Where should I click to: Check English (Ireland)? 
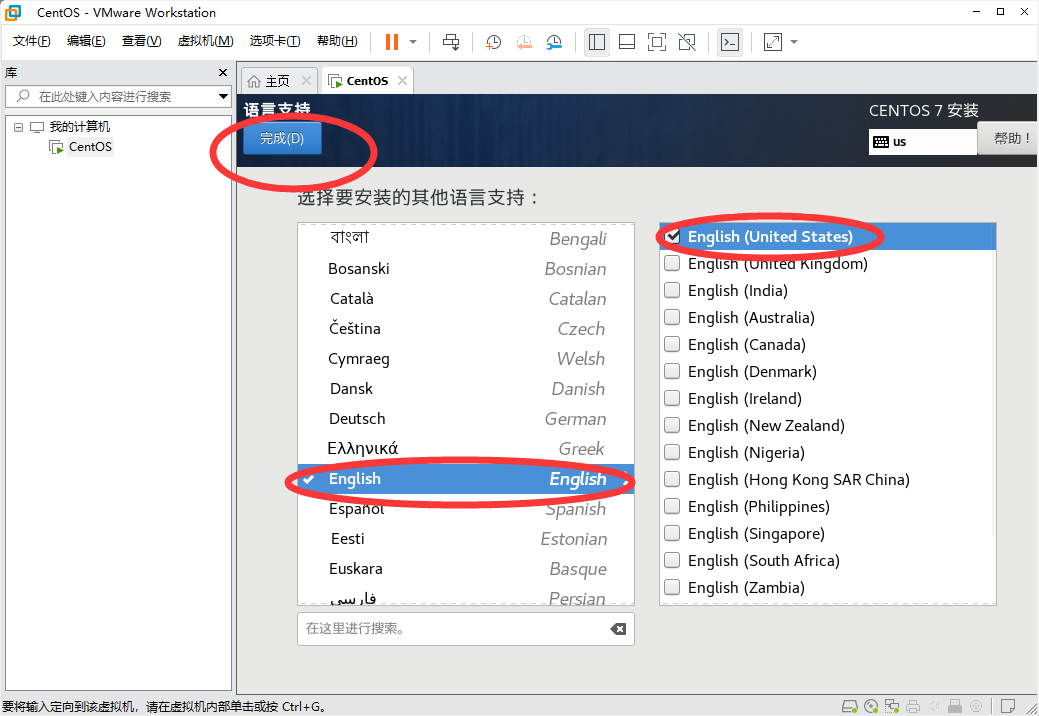coord(673,398)
